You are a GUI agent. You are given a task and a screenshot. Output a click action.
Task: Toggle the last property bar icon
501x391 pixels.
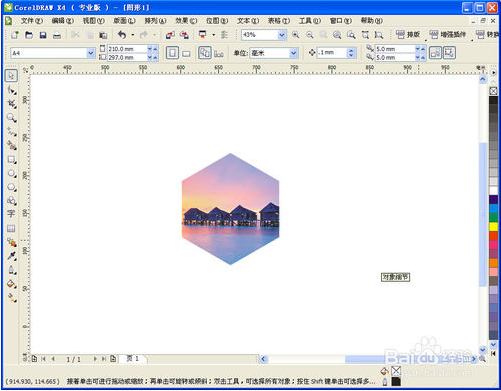pos(449,53)
